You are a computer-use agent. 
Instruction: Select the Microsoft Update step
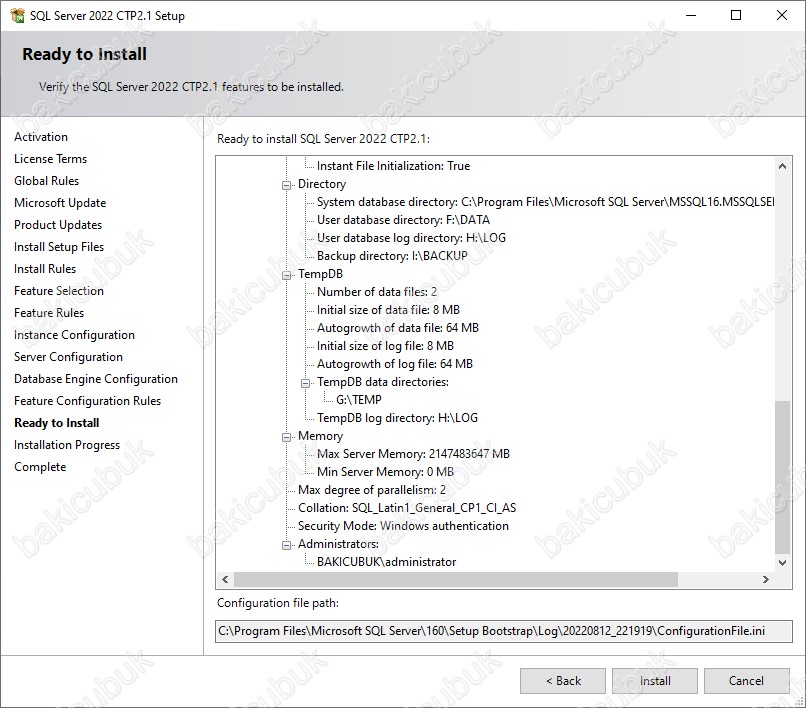click(x=60, y=203)
